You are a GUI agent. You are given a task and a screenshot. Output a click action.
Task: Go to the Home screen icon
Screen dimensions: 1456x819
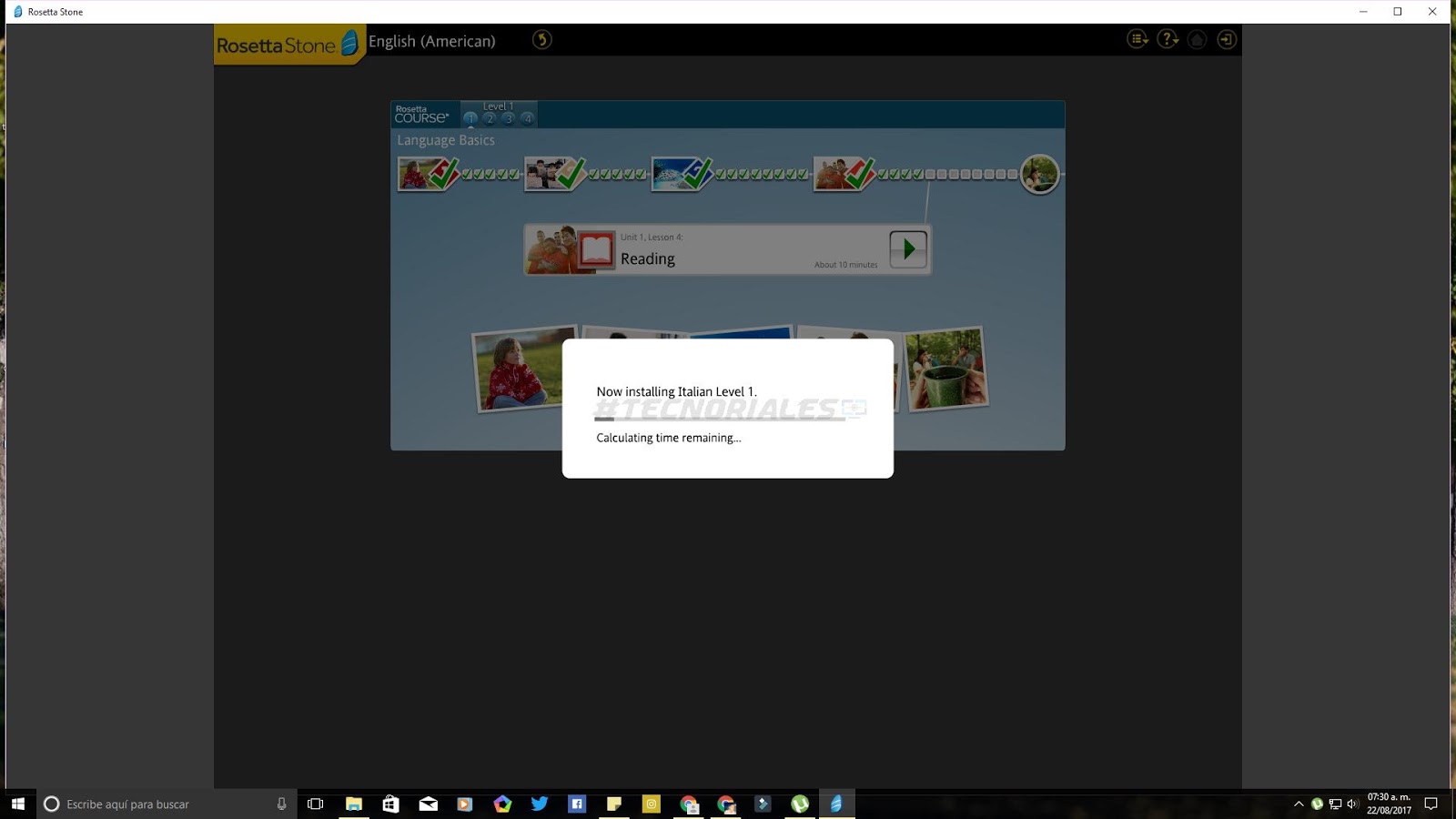1198,39
